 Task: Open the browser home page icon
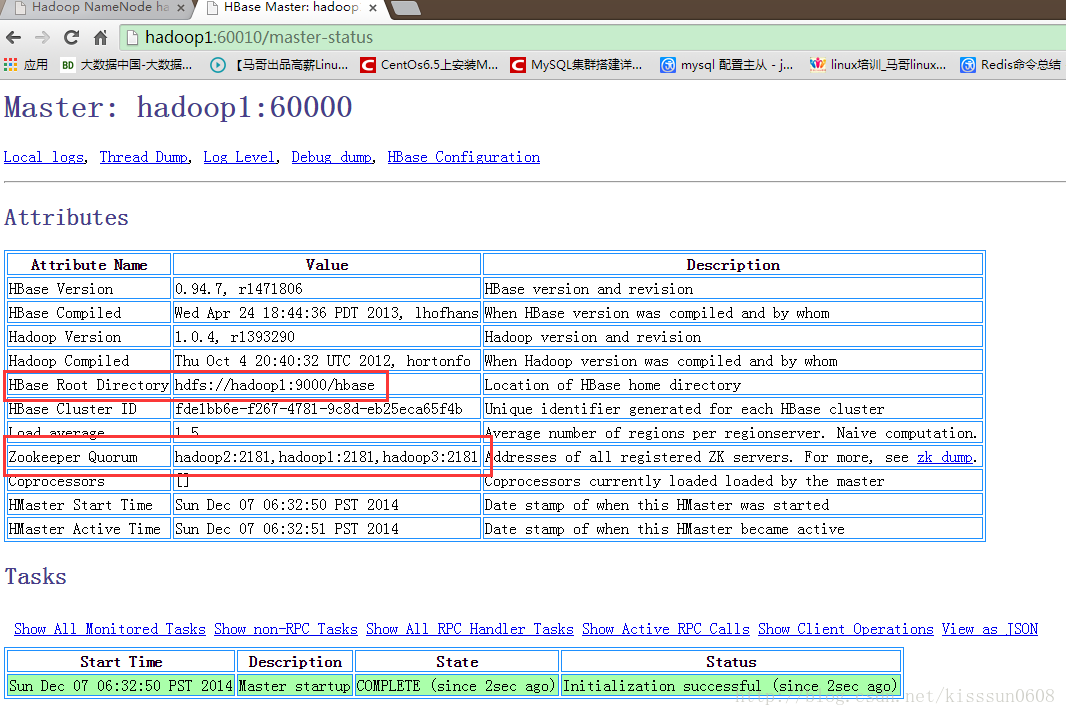pyautogui.click(x=101, y=37)
